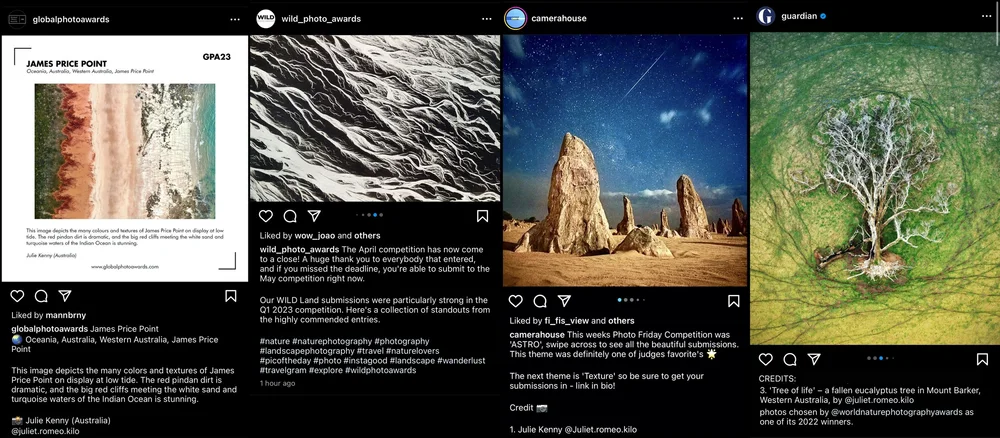Visit @juliet.romeo.kilo mention in guardian caption
The width and height of the screenshot is (1000, 438).
pyautogui.click(x=879, y=400)
